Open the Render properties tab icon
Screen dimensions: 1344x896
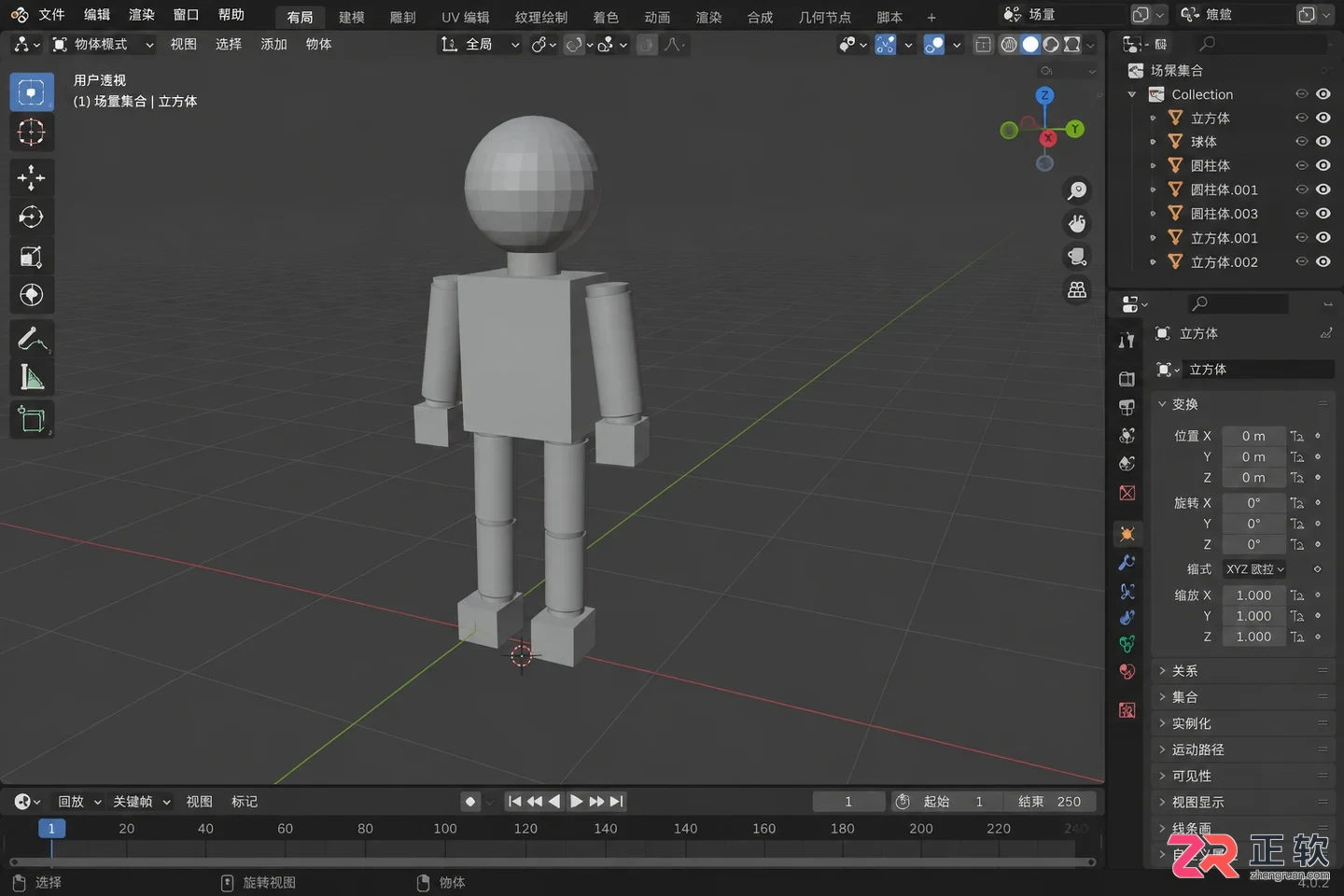[x=1127, y=379]
